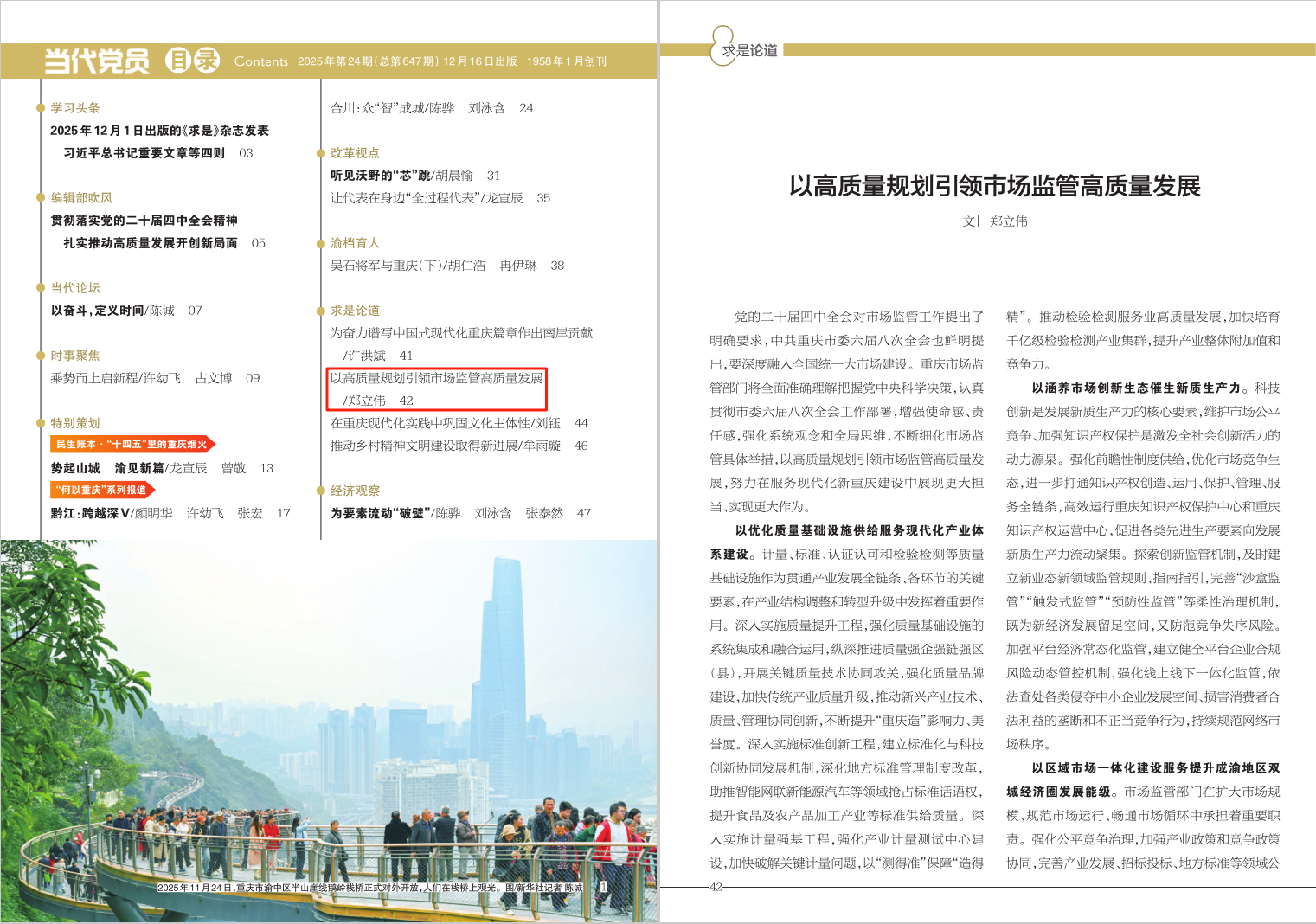Click the author byline 文| 郑立伟
The height and width of the screenshot is (924, 1316).
click(x=994, y=221)
